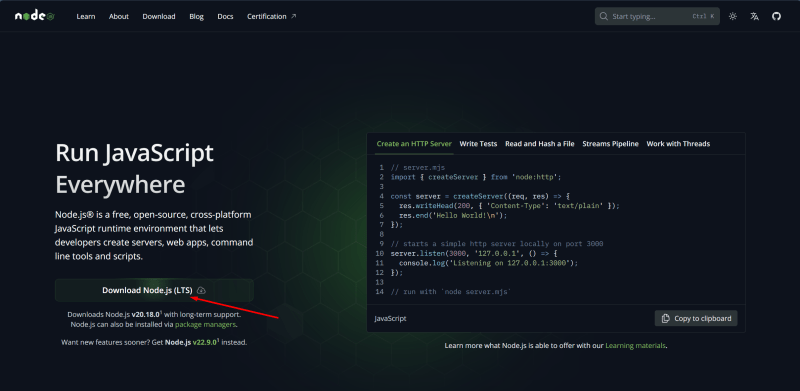Click the Node.js logo
The height and width of the screenshot is (391, 800).
35,16
